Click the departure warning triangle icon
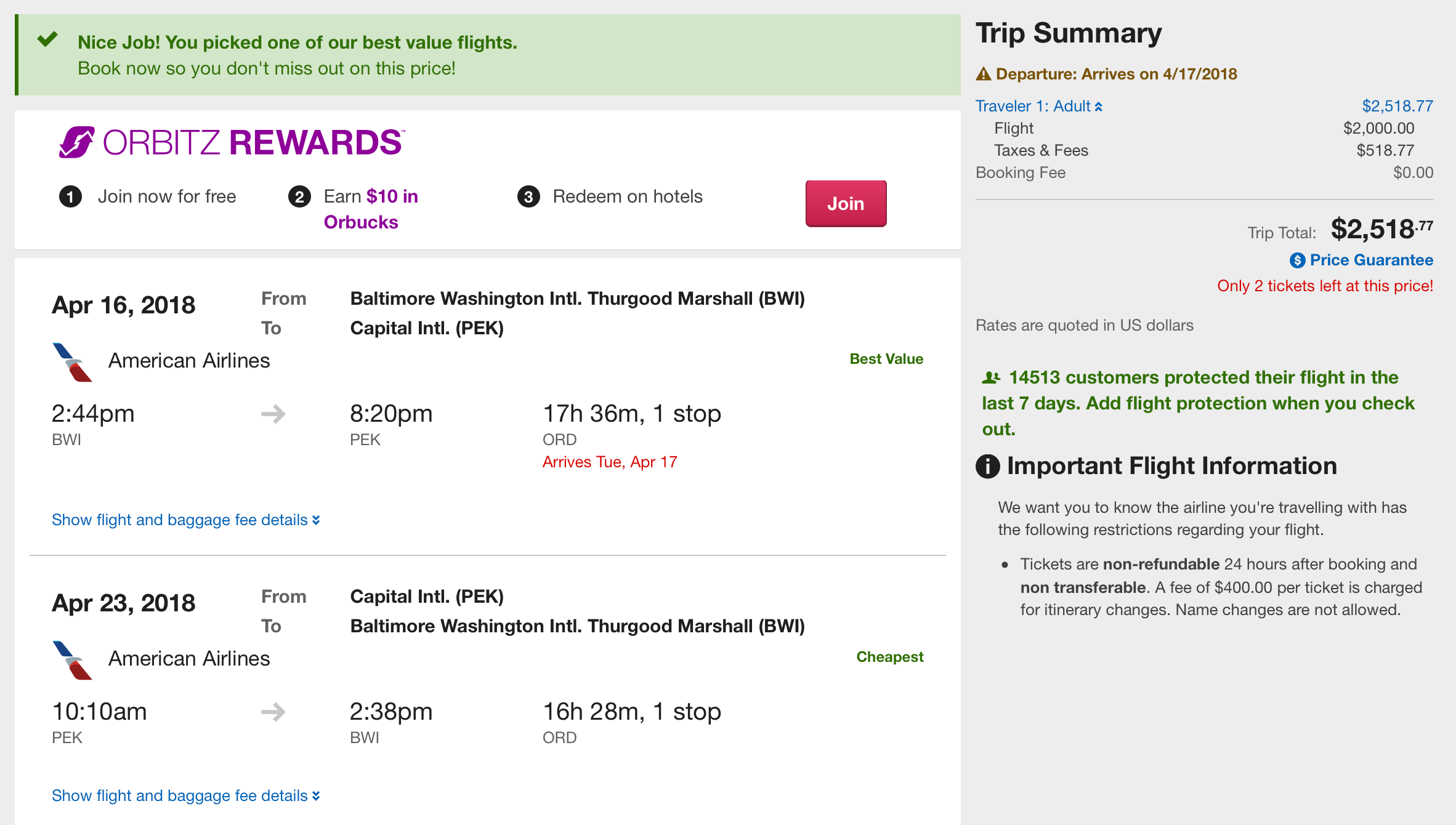1456x825 pixels. pos(984,74)
